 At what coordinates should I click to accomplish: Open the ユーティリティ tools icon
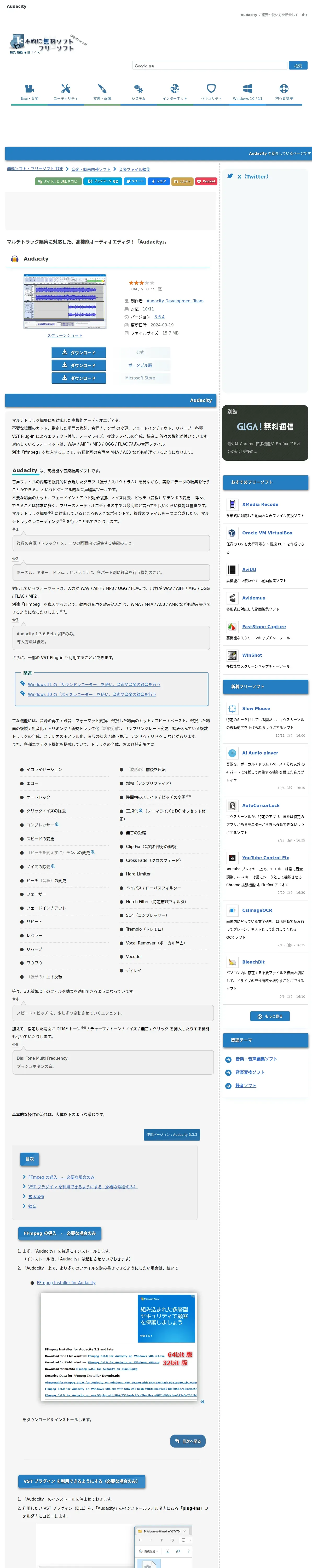[x=66, y=88]
